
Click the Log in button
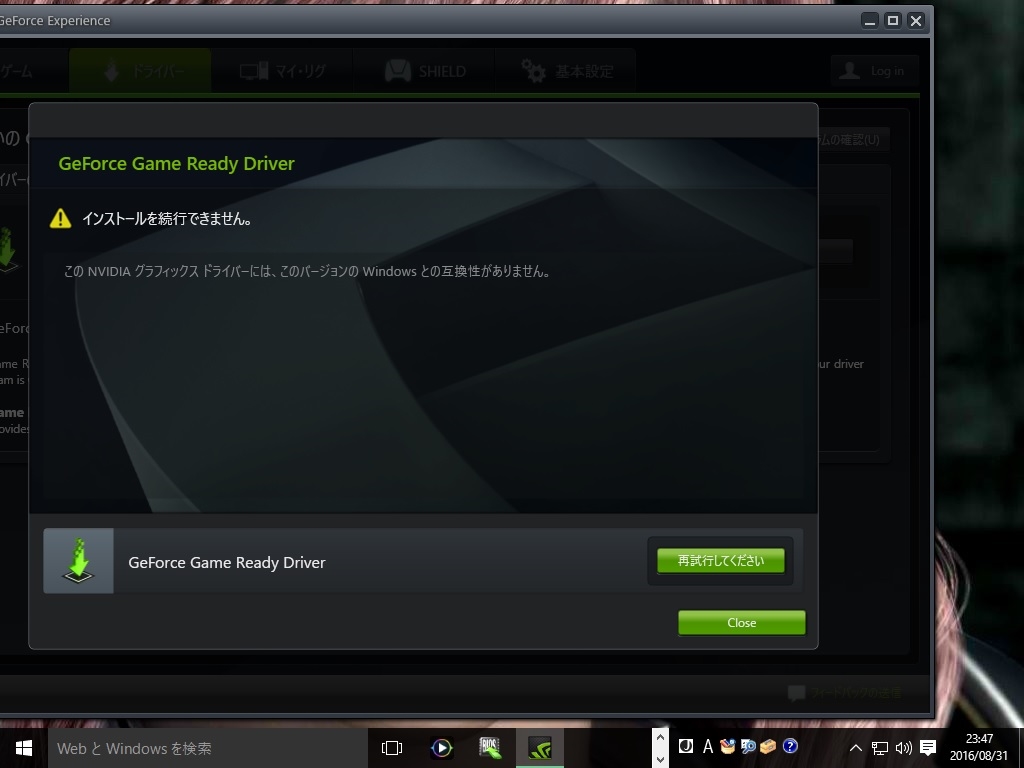point(874,71)
